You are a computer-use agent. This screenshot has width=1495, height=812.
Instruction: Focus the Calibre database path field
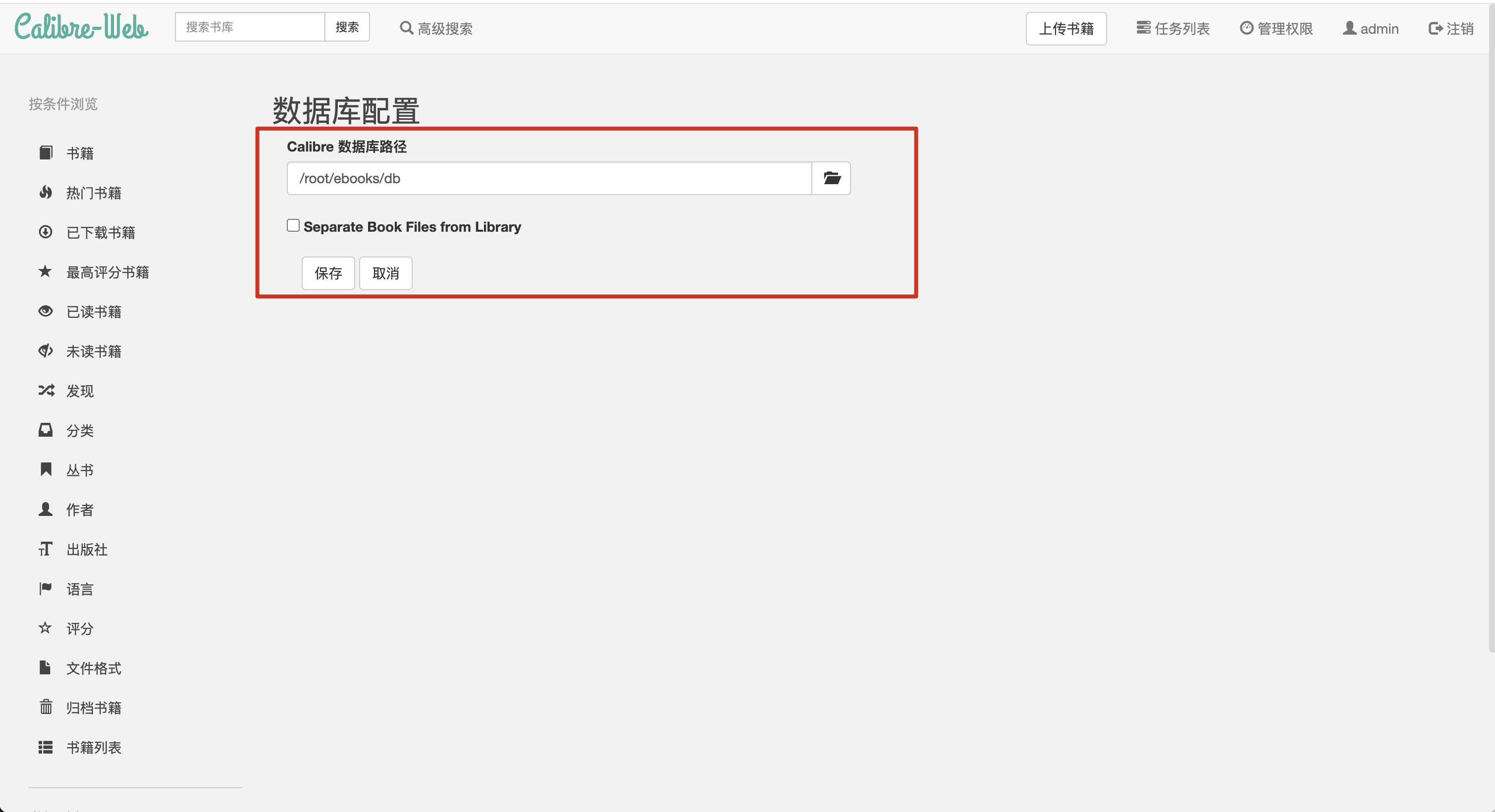[x=548, y=178]
